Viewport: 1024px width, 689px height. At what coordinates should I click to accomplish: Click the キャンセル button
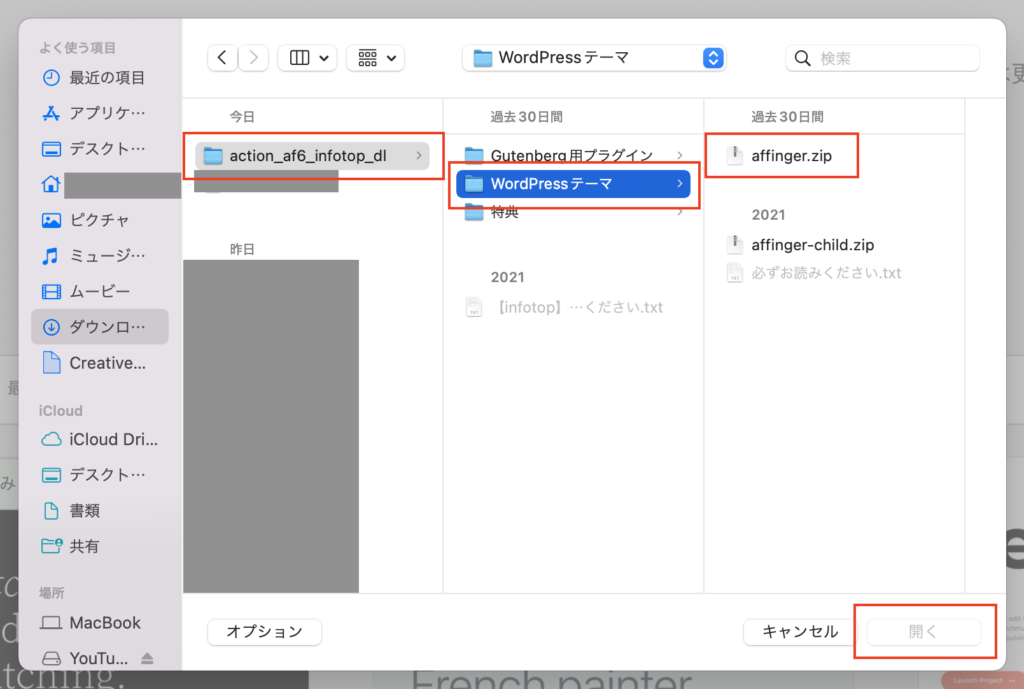click(801, 632)
